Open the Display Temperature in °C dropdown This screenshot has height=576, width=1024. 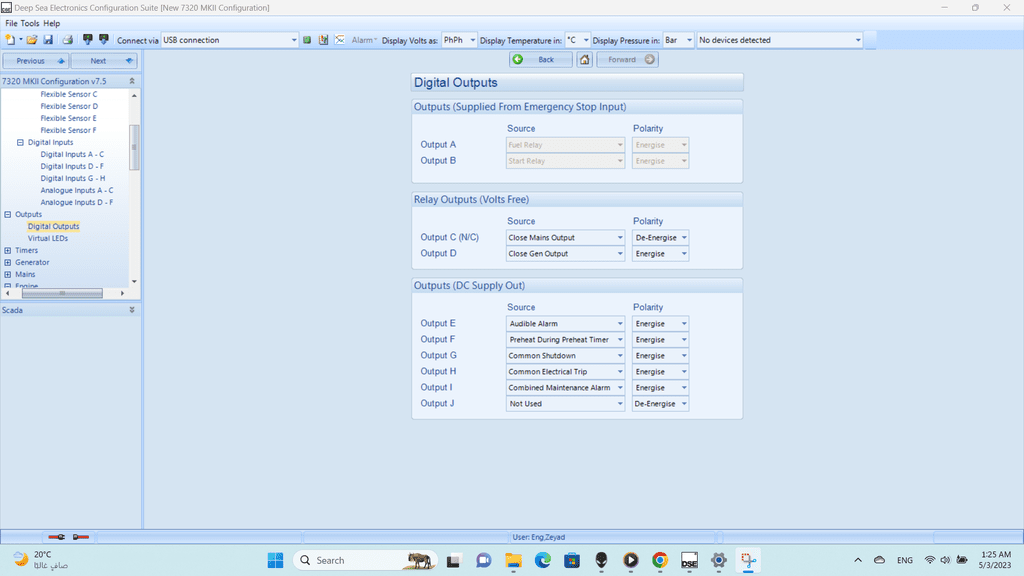pos(577,40)
